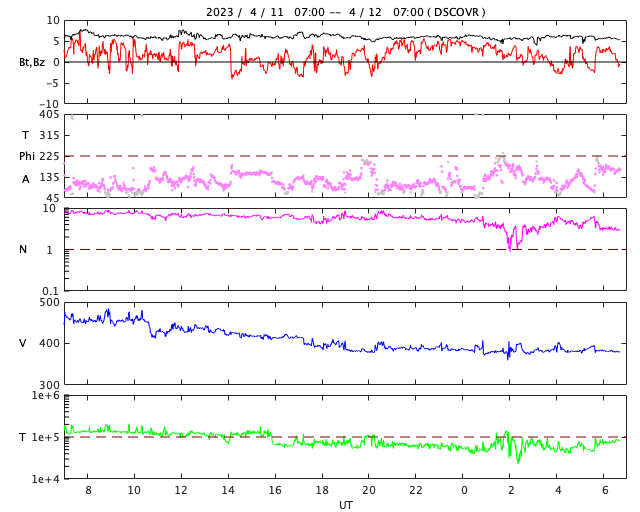
Task: Click the x-axis hour label 0
Action: point(464,490)
